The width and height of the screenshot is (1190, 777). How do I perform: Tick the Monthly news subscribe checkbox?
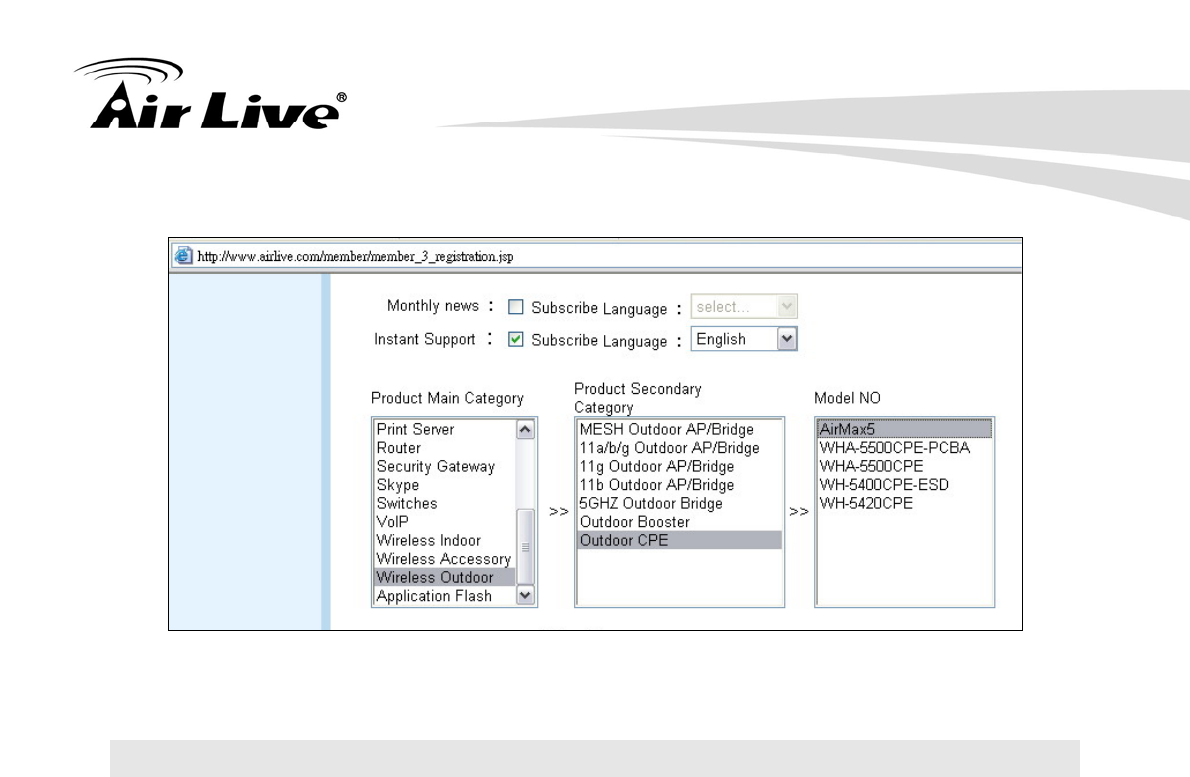point(515,307)
